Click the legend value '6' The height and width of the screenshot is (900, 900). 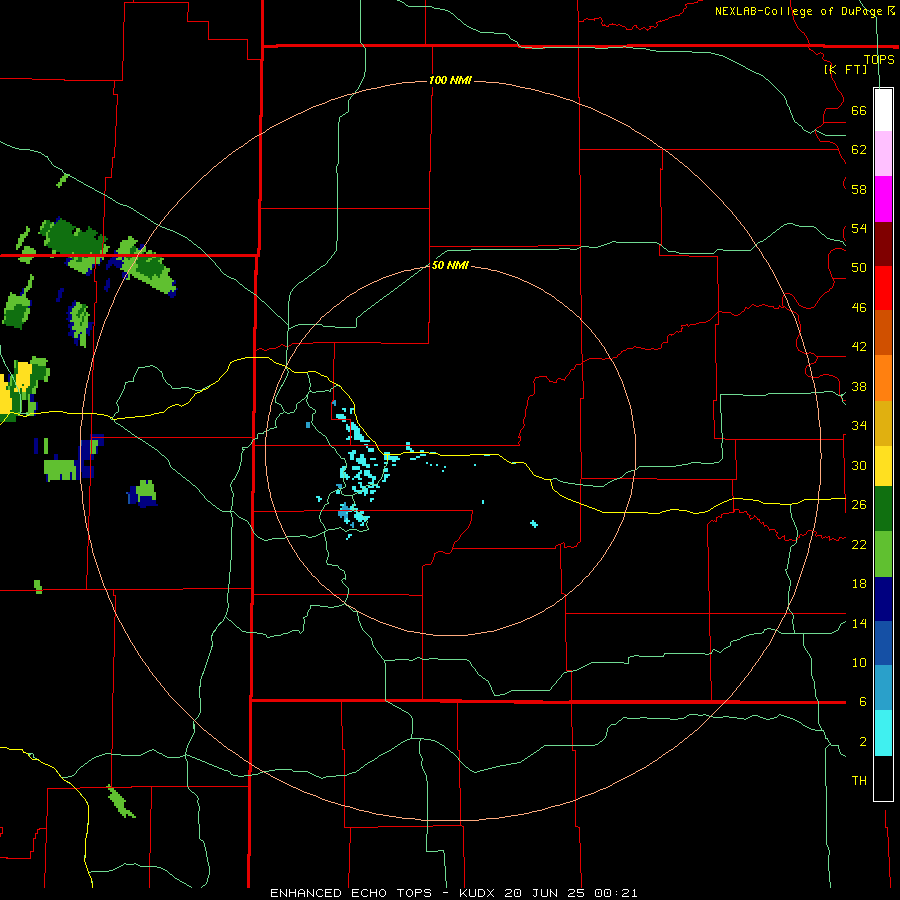pyautogui.click(x=863, y=701)
